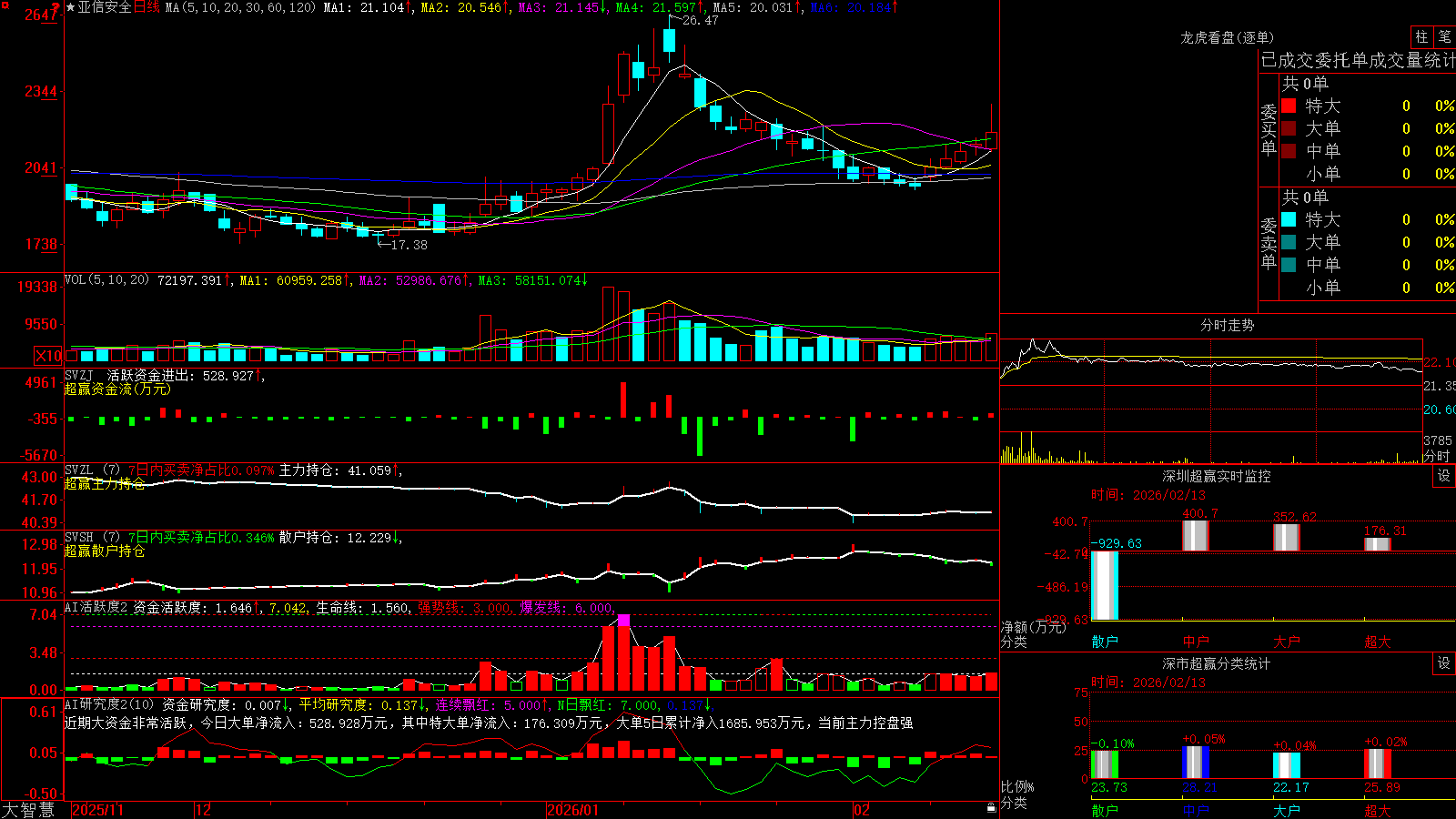Click the cyan 特大 sell-order swatch
Image resolution: width=1456 pixels, height=819 pixels.
tap(1289, 219)
